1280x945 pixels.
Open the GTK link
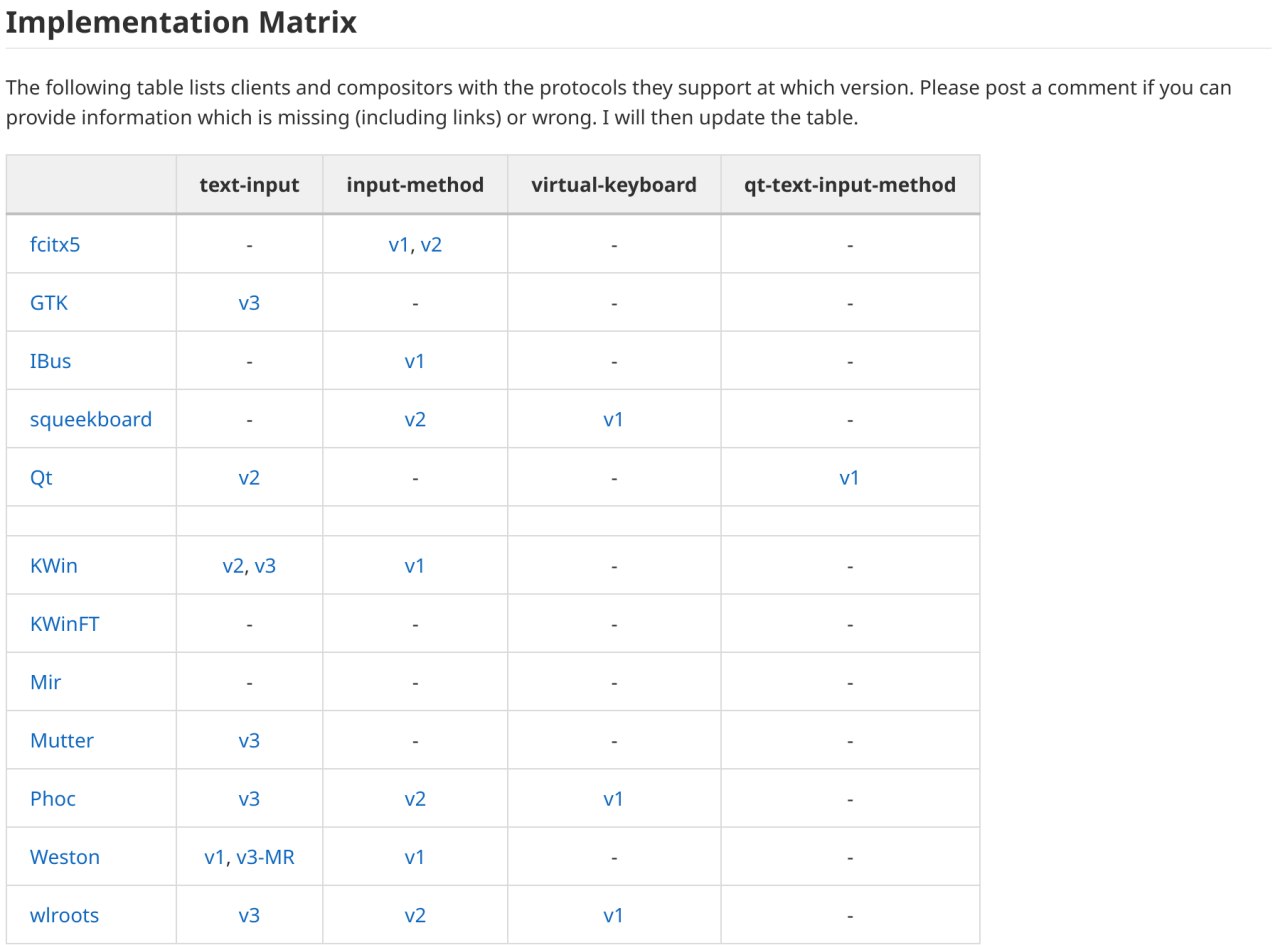coord(49,302)
